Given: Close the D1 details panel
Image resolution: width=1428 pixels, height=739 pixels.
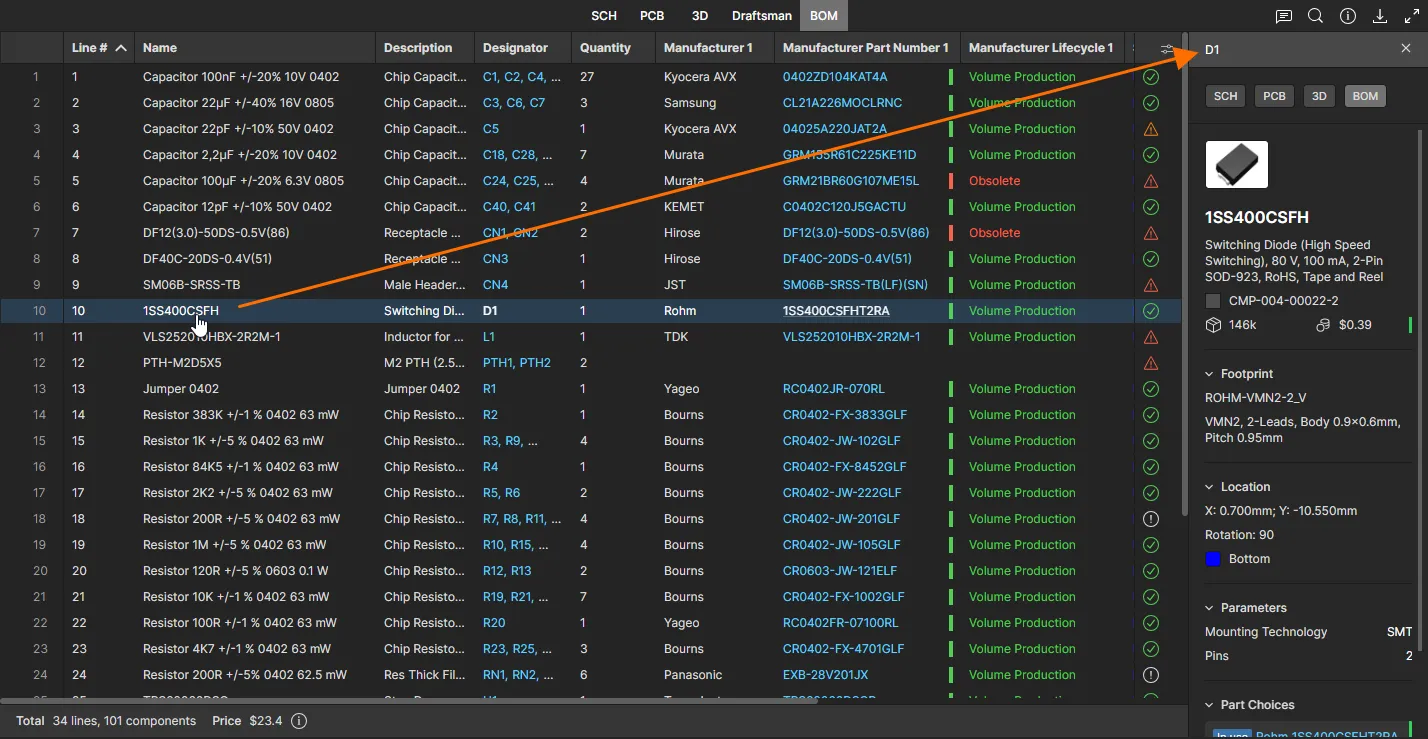Looking at the screenshot, I should [1406, 49].
